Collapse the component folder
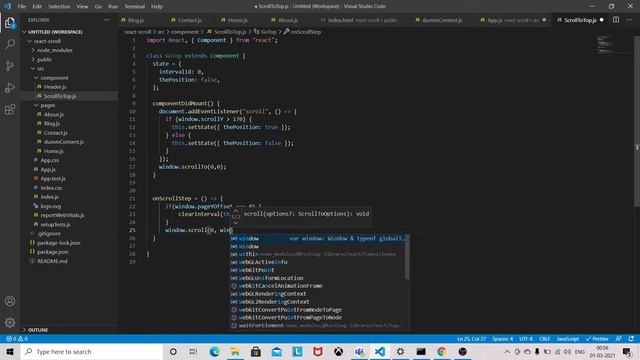This screenshot has height=360, width=640. pyautogui.click(x=54, y=78)
